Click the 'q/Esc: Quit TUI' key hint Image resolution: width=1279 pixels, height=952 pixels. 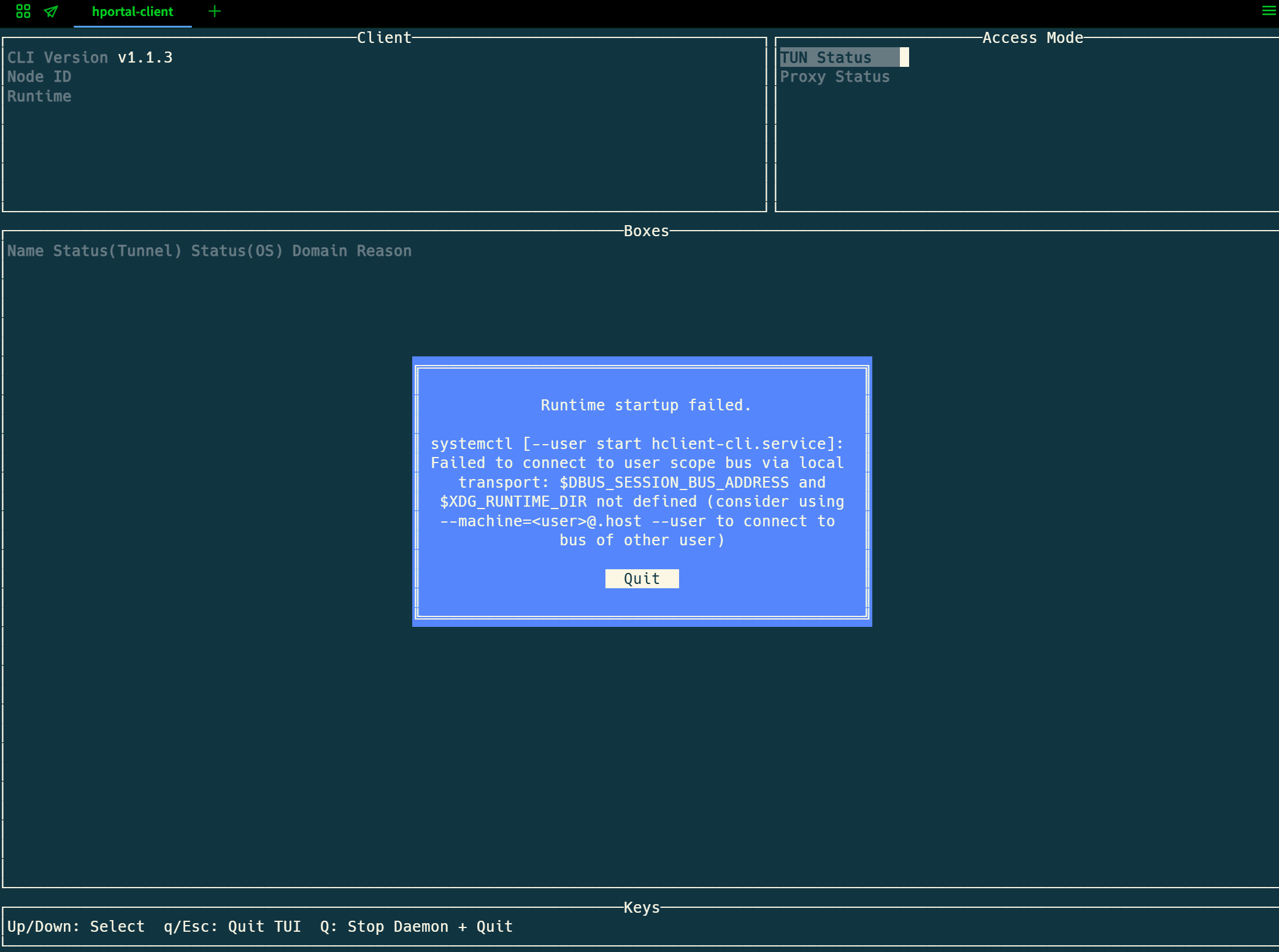click(232, 926)
